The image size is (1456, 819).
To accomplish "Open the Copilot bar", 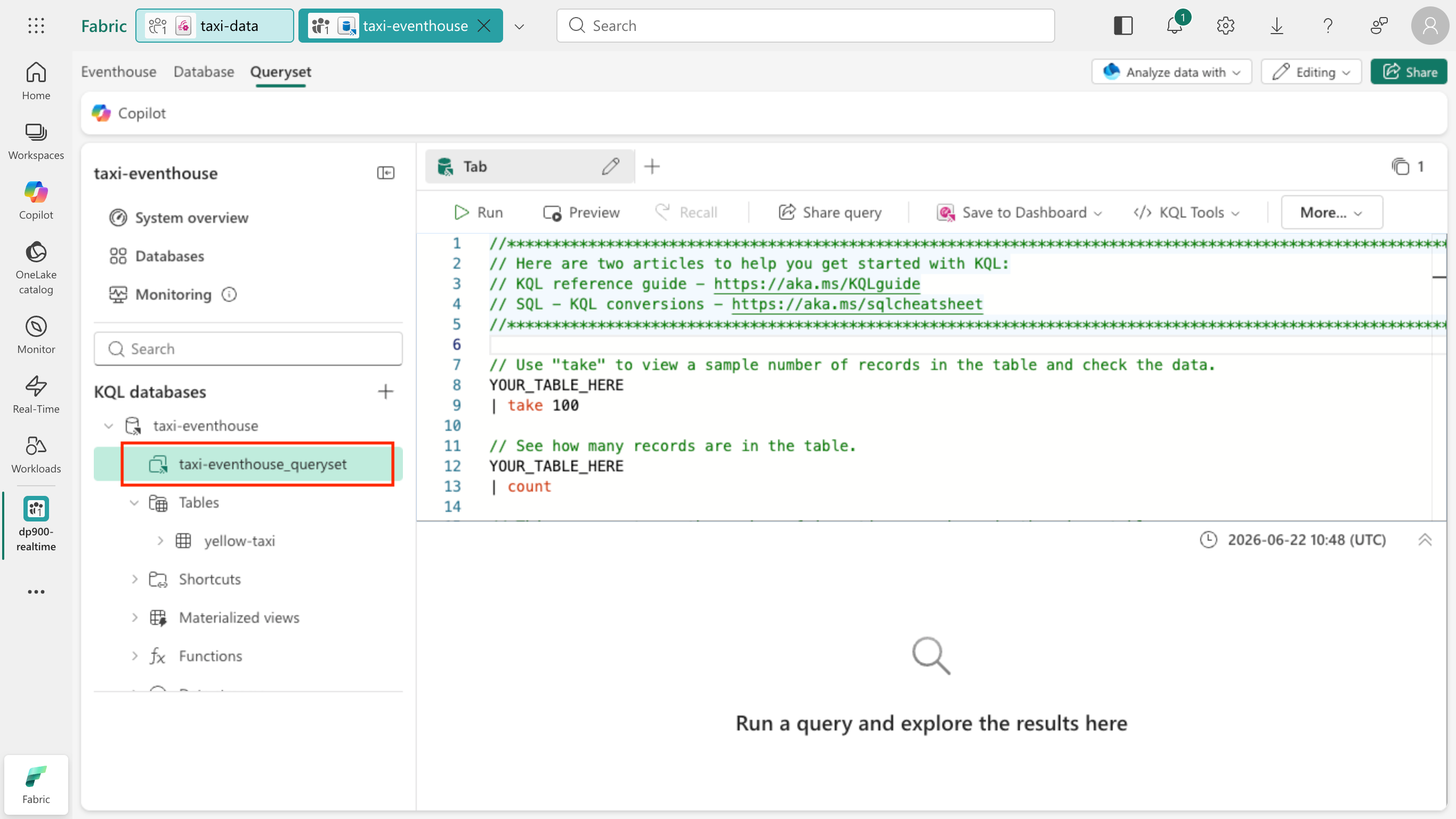I will click(x=129, y=113).
